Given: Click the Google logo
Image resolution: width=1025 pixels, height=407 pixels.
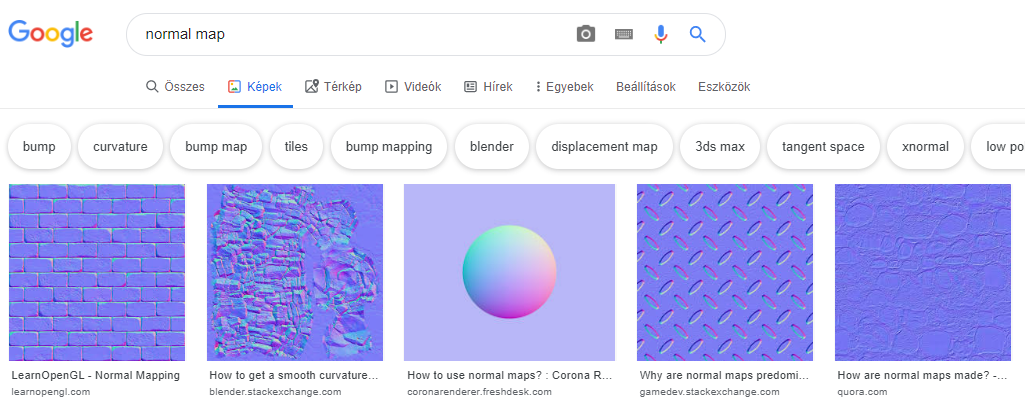Looking at the screenshot, I should tap(51, 33).
